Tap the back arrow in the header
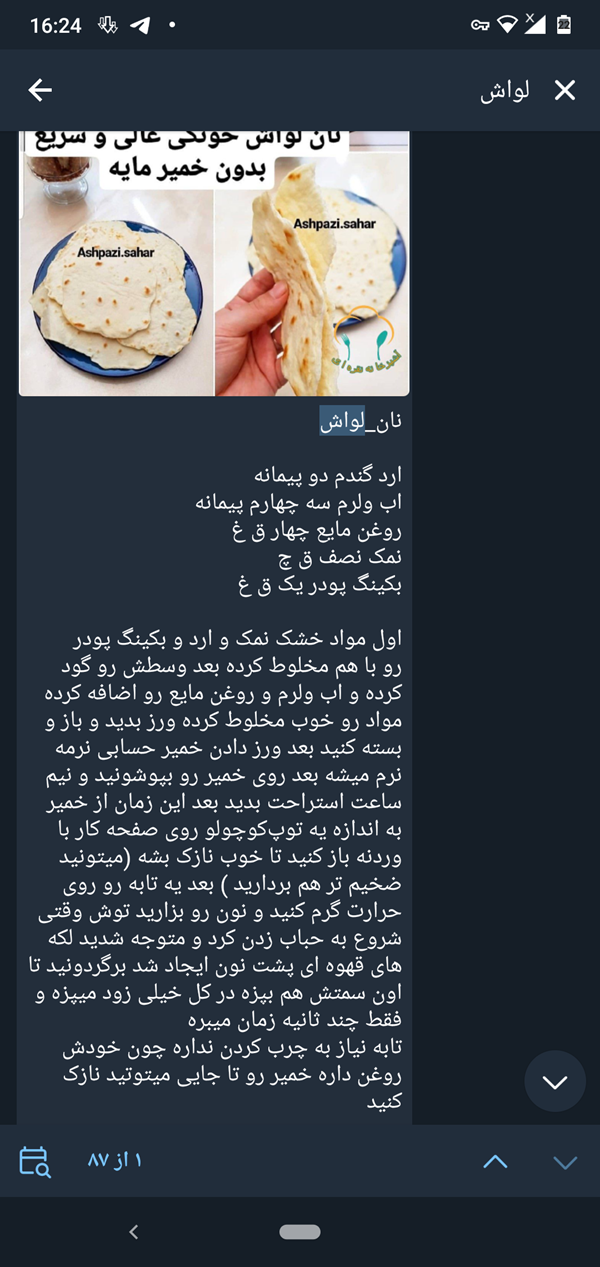The height and width of the screenshot is (1267, 600). pos(40,91)
